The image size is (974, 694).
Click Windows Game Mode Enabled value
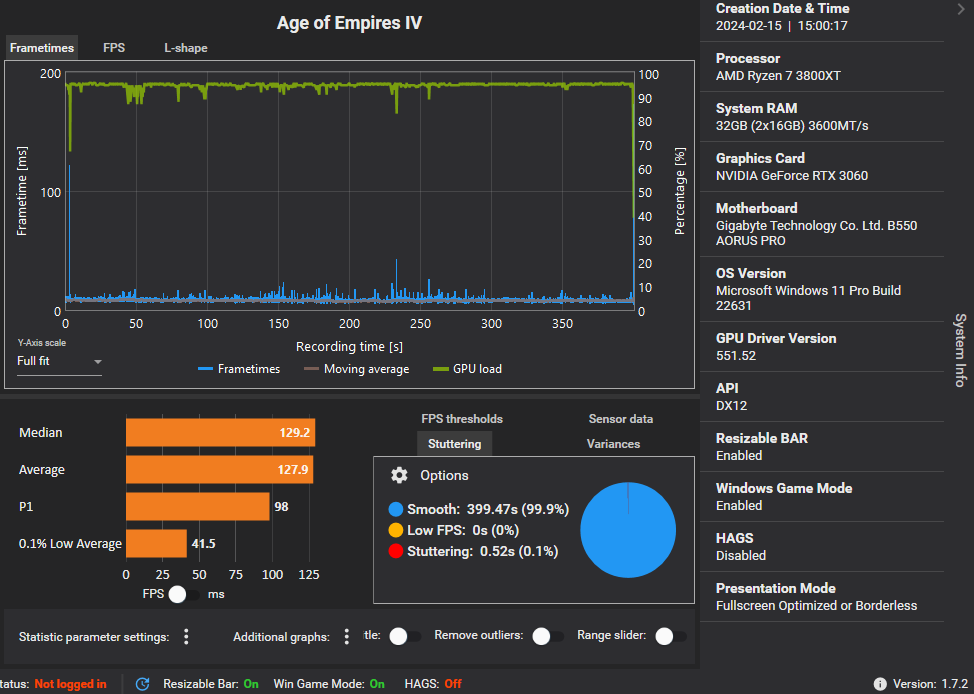pyautogui.click(x=739, y=506)
